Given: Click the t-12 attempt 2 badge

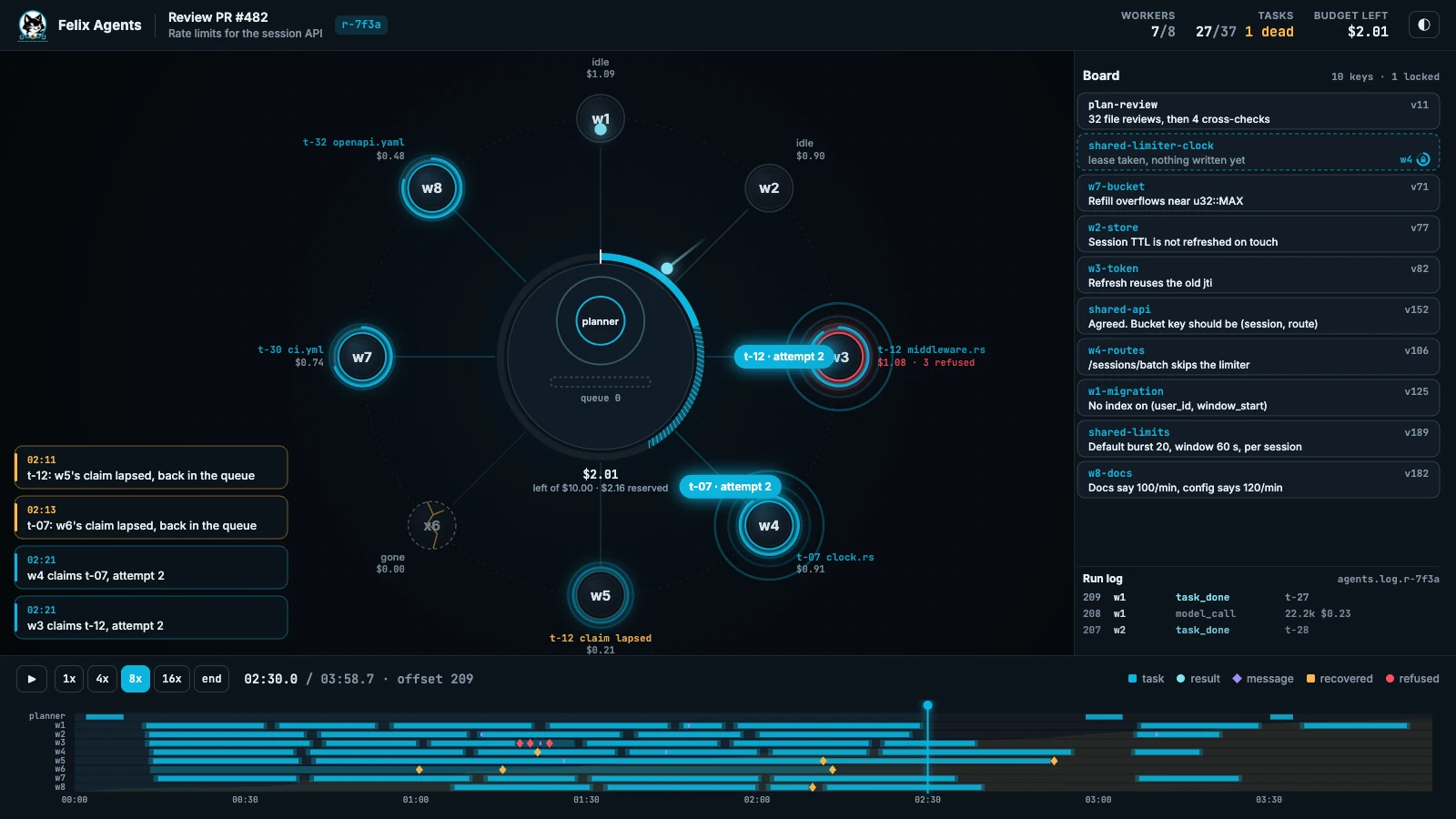Looking at the screenshot, I should tap(784, 357).
